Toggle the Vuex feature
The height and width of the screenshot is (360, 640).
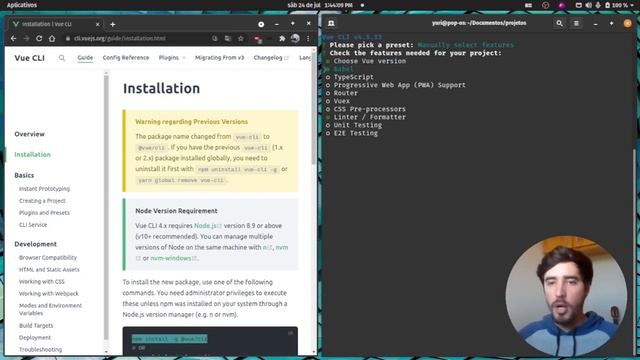click(338, 101)
